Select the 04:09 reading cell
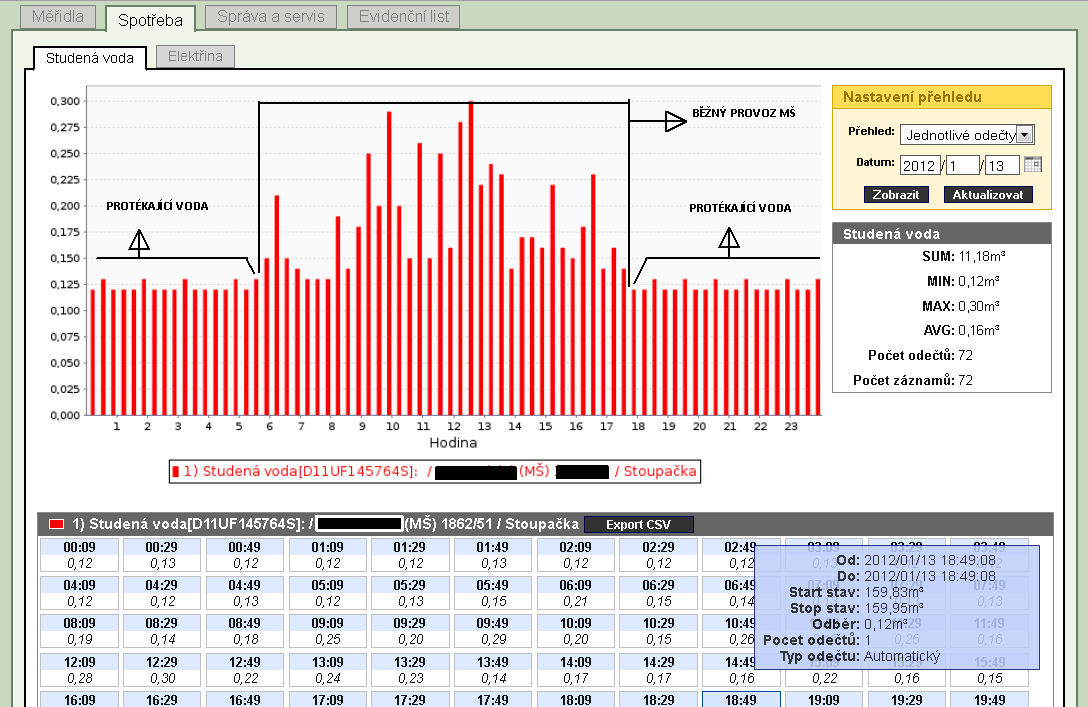Viewport: 1088px width, 707px height. click(79, 593)
